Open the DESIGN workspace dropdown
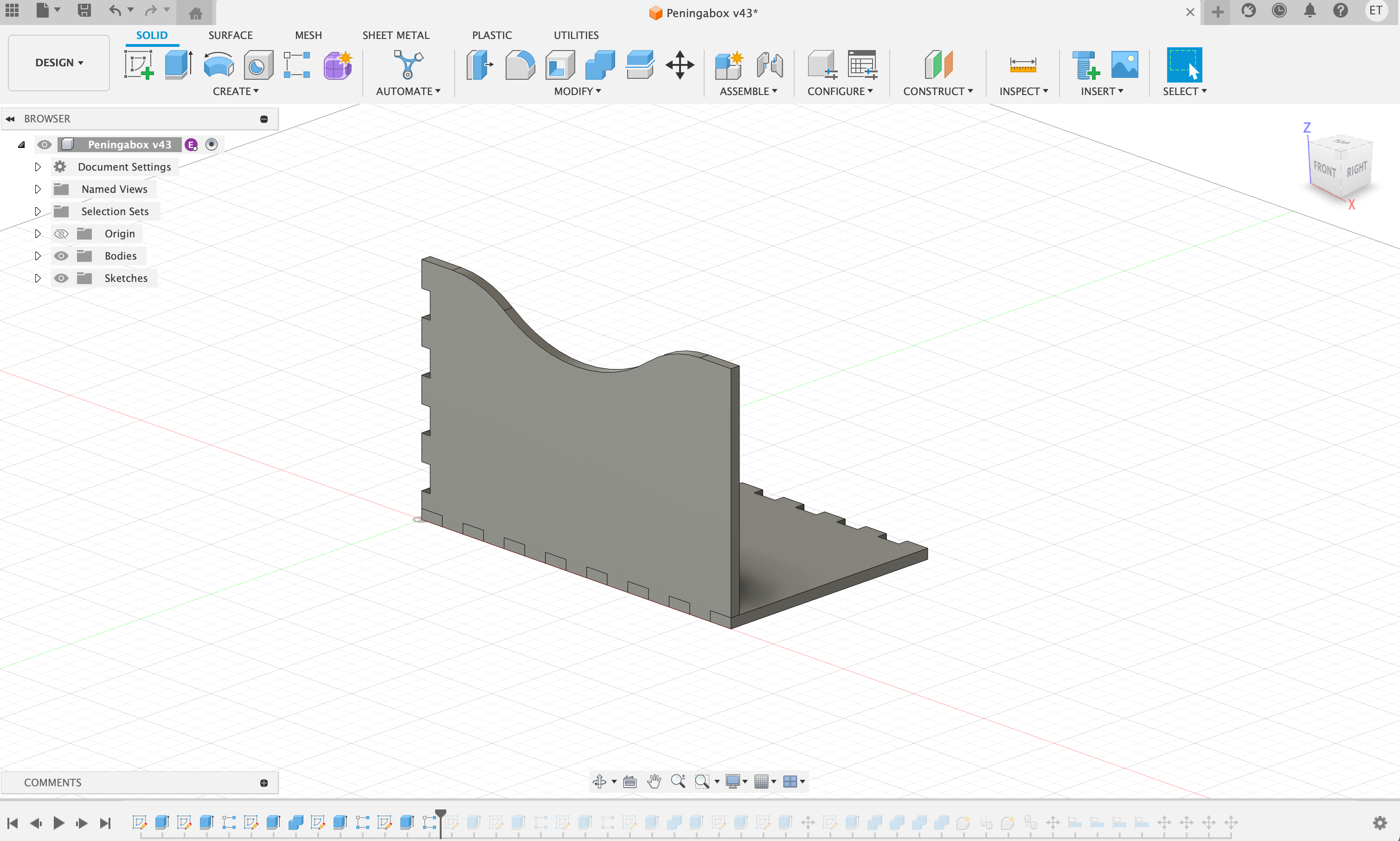 [59, 63]
